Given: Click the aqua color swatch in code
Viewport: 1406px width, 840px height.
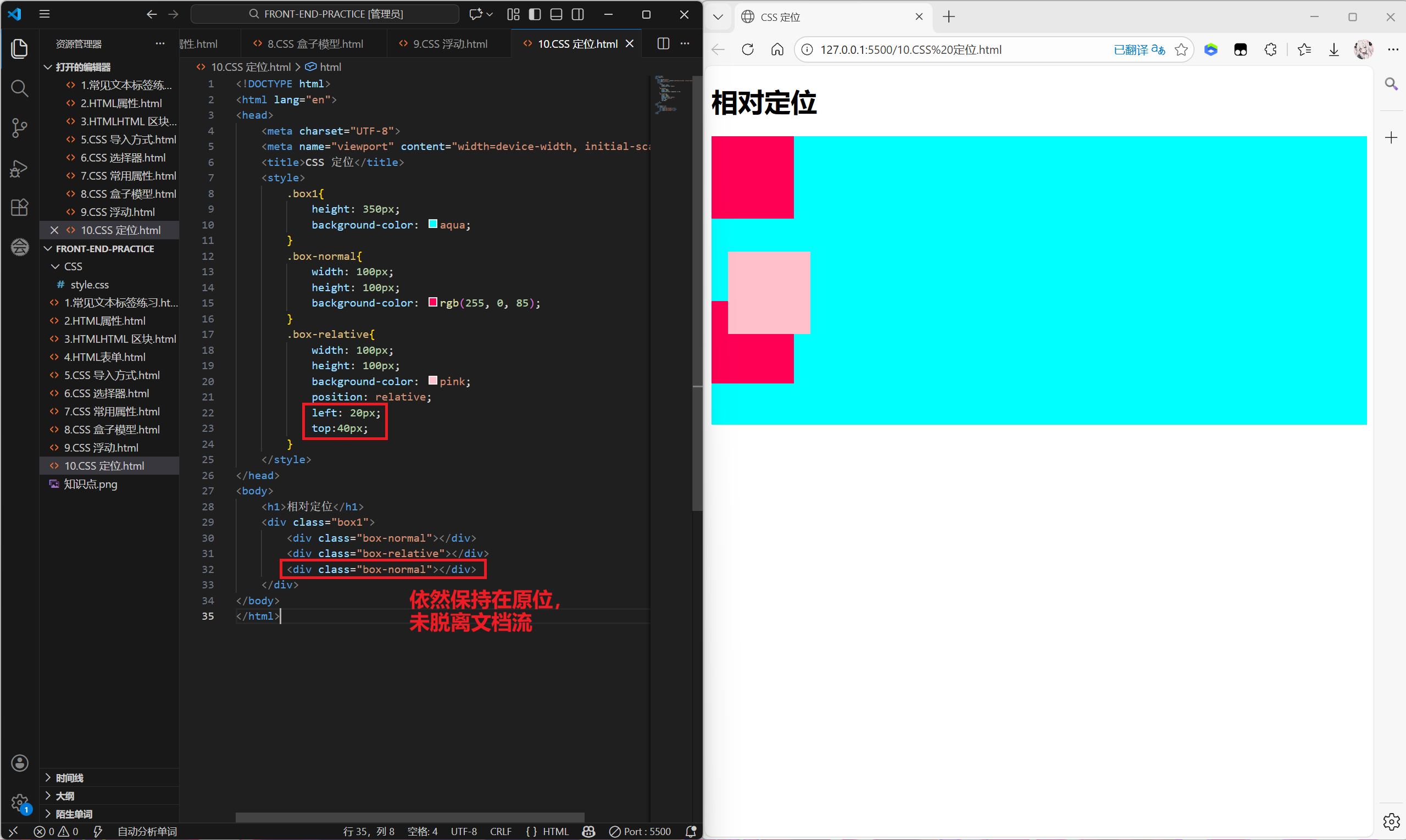Looking at the screenshot, I should (x=433, y=224).
